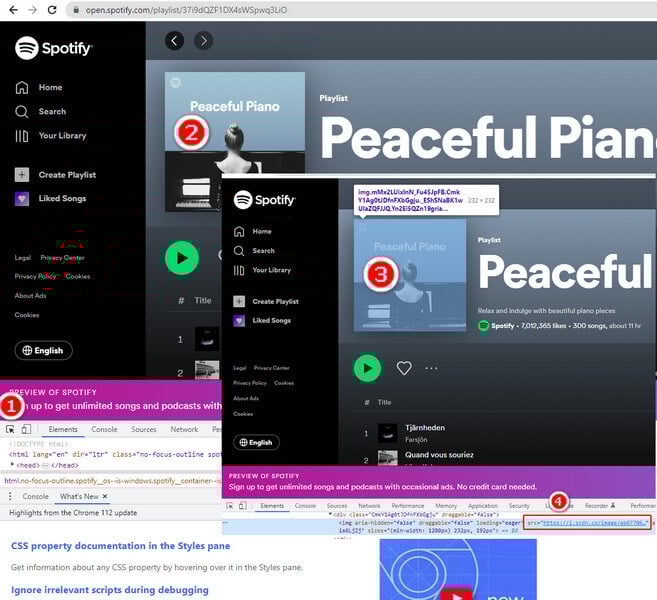Open Legal link in back window sidebar

23,258
